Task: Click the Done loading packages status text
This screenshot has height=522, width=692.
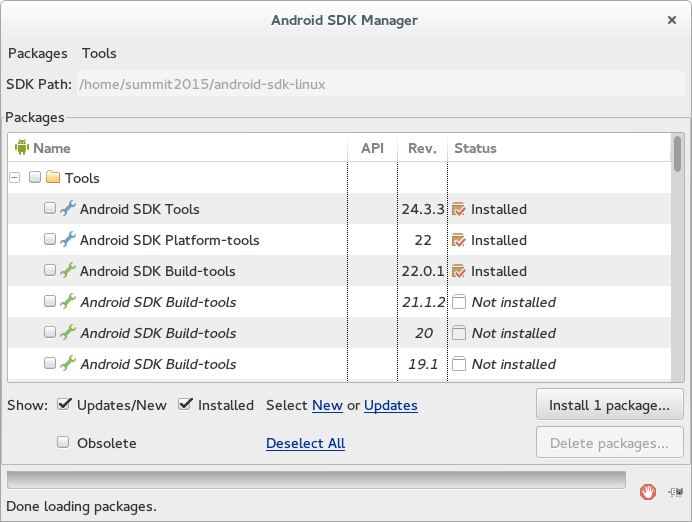Action: (81, 506)
